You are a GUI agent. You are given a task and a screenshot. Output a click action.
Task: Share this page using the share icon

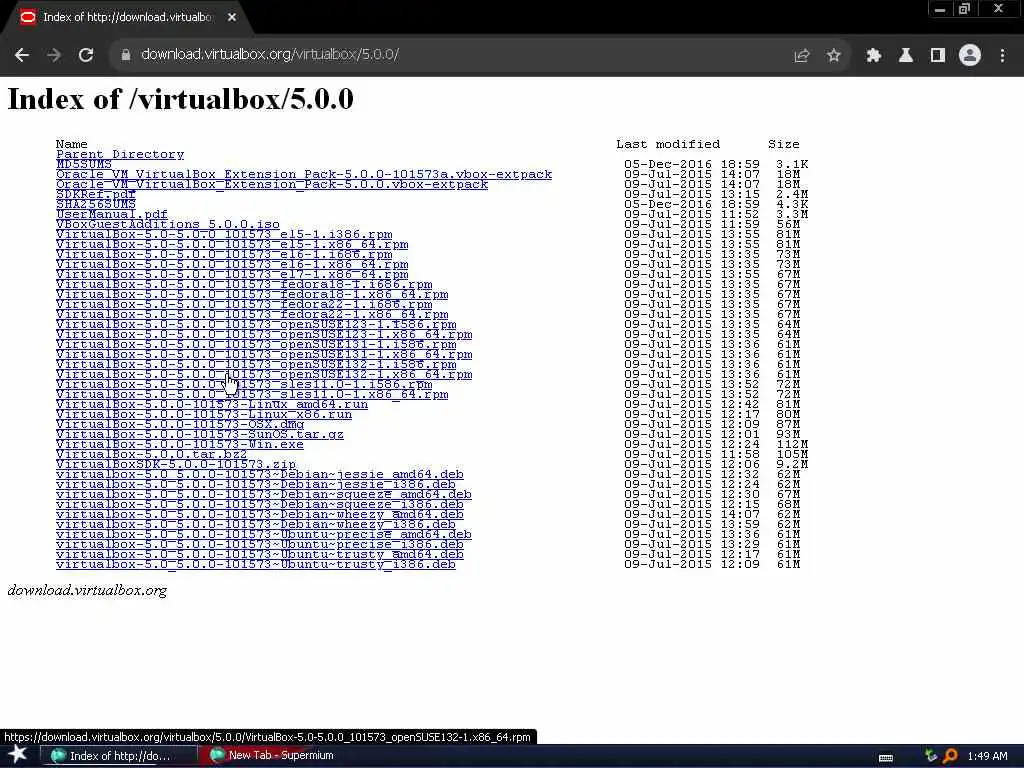[x=802, y=56]
